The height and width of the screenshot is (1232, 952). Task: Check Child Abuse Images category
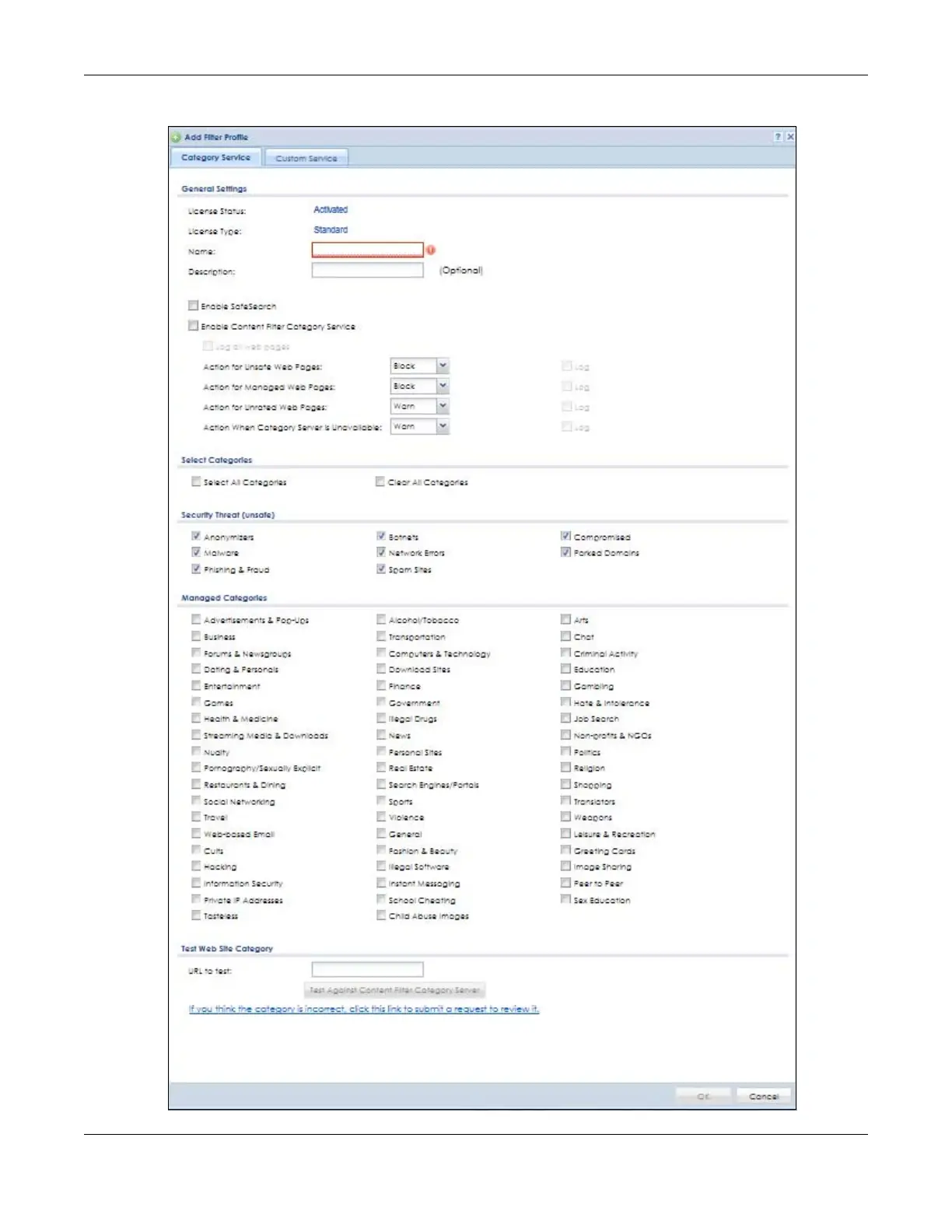click(381, 915)
